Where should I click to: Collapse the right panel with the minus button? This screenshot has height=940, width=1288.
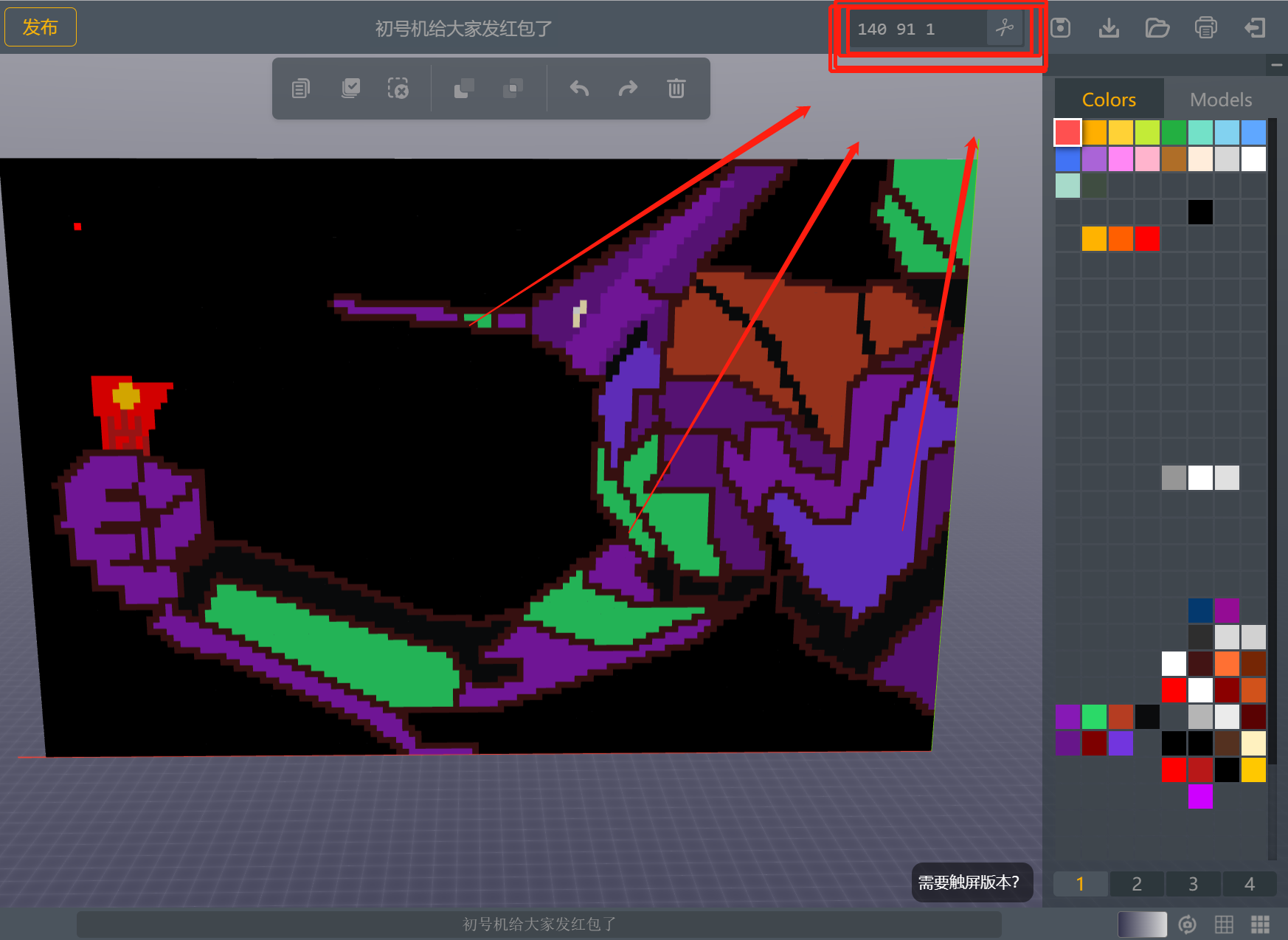point(1277,65)
